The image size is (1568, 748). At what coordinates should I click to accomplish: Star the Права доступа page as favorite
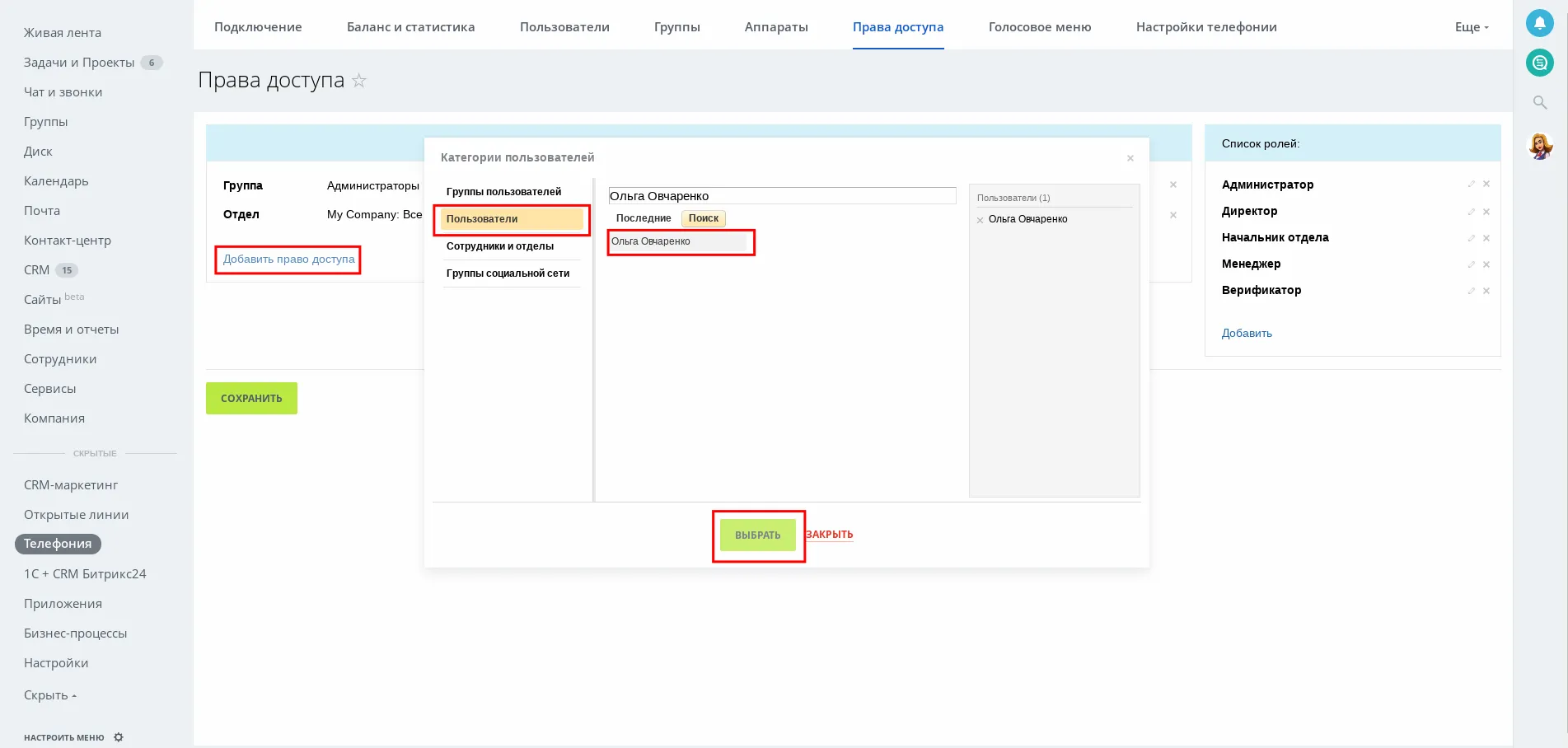coord(359,81)
